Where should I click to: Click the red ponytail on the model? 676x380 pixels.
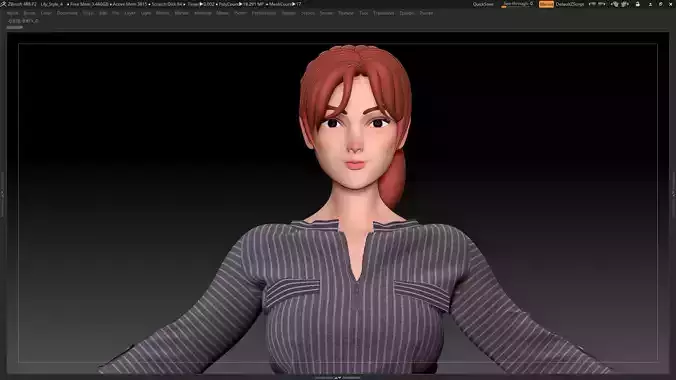click(x=393, y=179)
